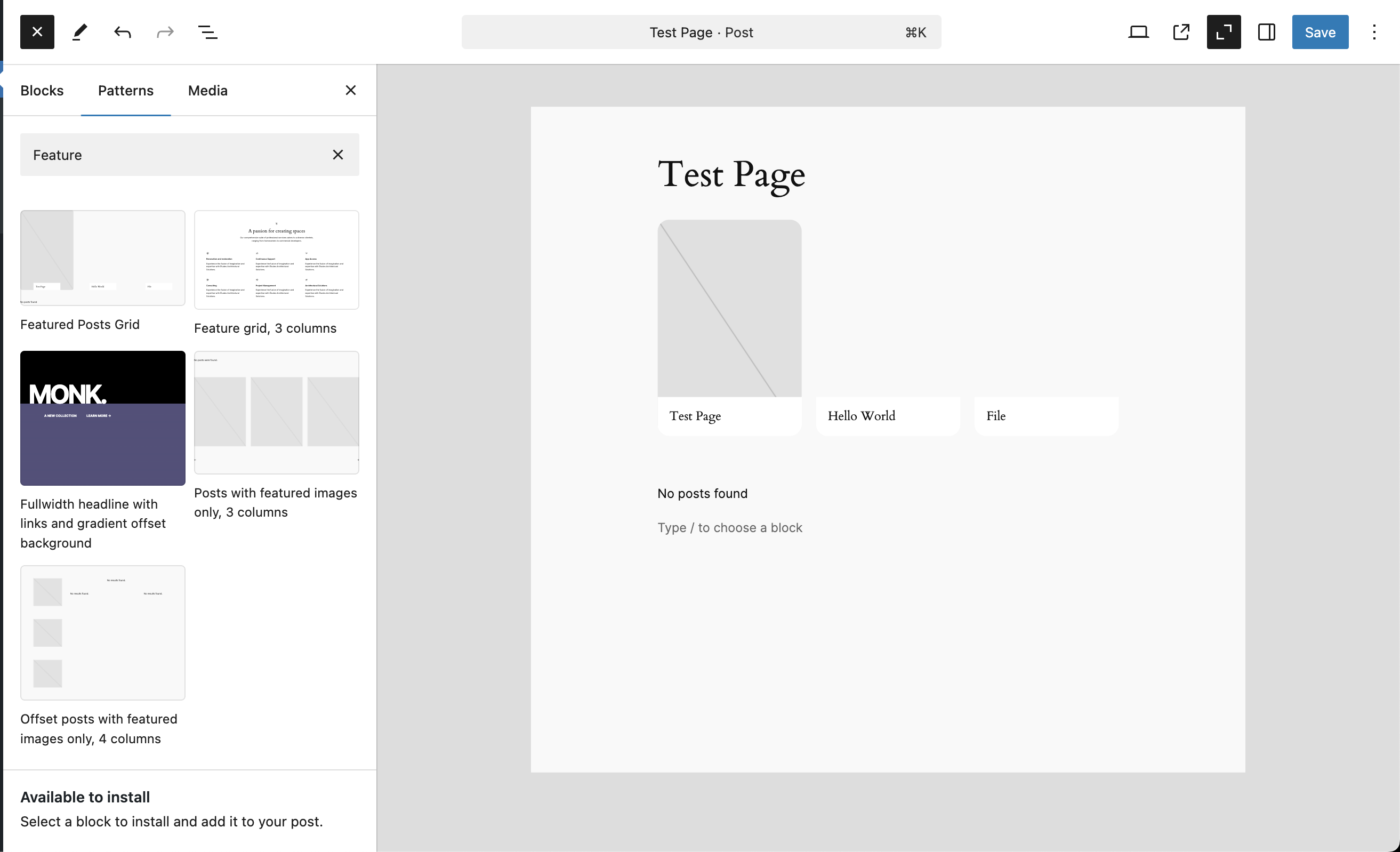This screenshot has width=1400, height=852.
Task: Switch to the Blocks tab
Action: click(42, 91)
